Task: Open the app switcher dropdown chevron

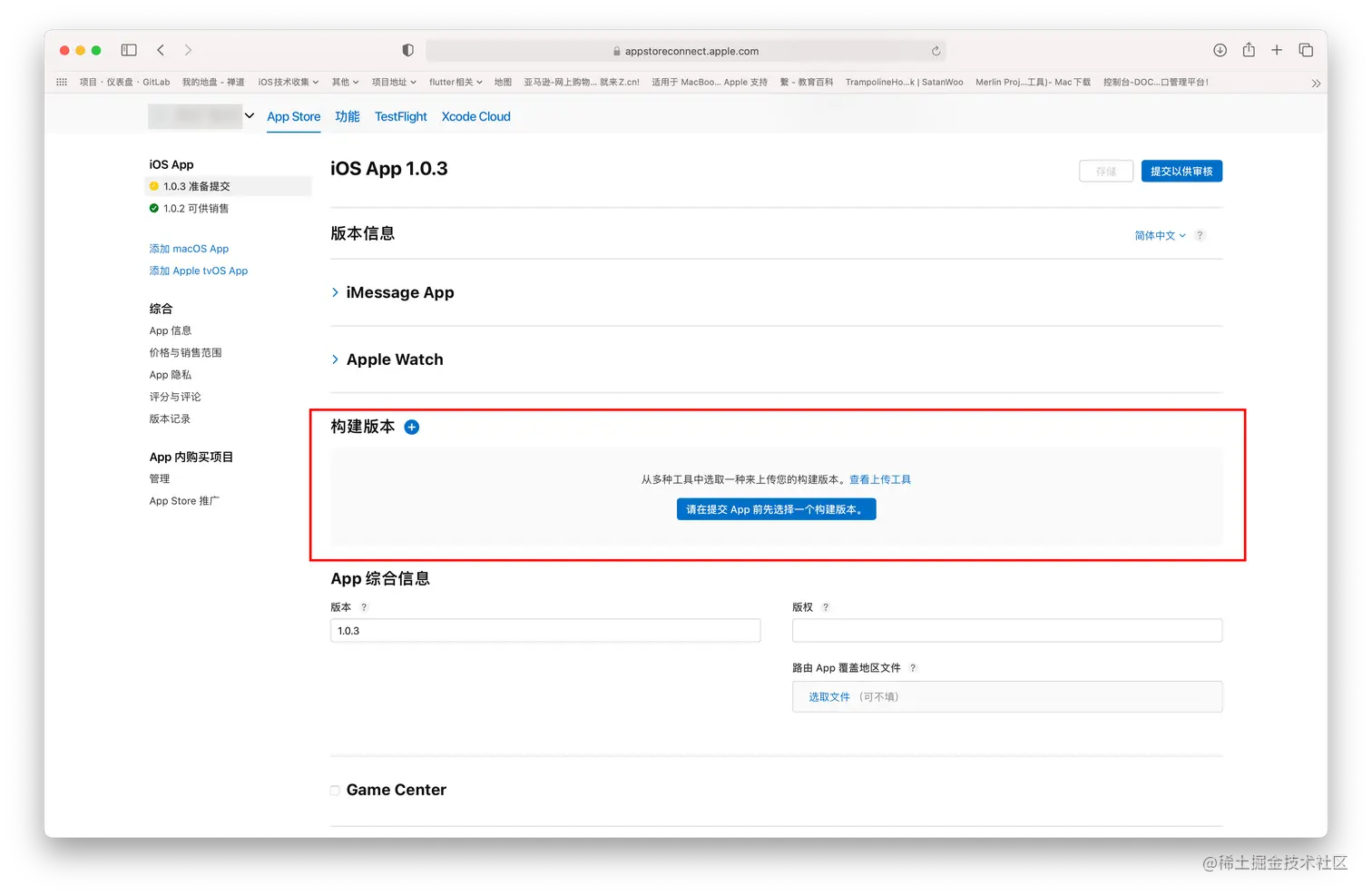Action: tap(250, 116)
